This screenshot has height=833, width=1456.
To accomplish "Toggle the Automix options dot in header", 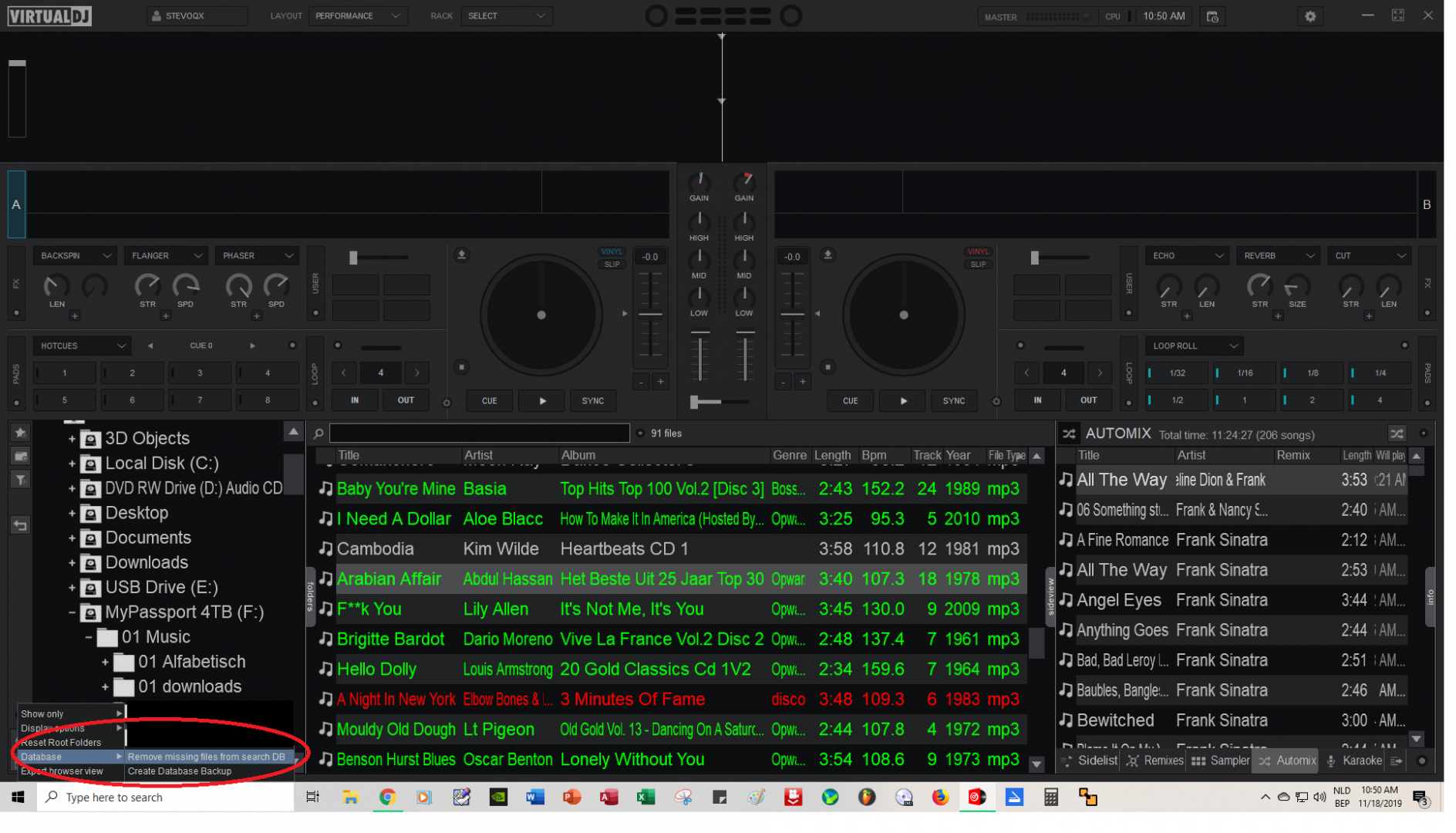I will tap(1424, 433).
